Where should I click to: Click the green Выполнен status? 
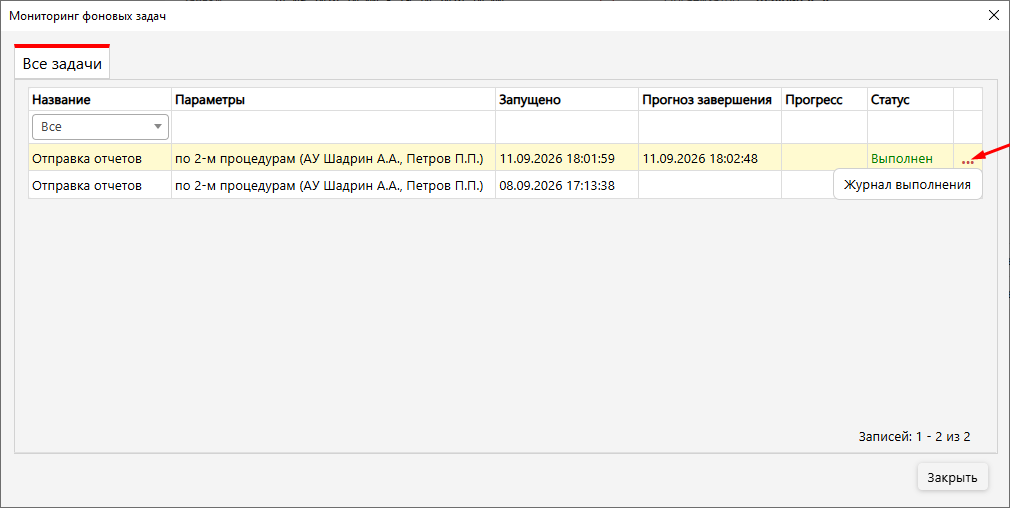[902, 158]
